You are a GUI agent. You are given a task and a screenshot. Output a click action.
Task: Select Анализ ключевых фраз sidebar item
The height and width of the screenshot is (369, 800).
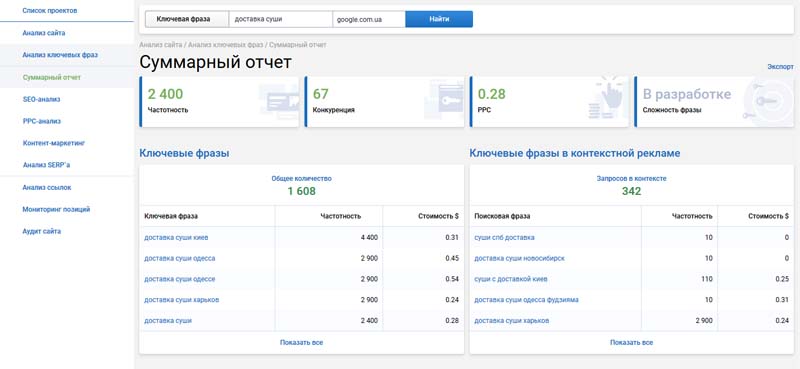click(60, 55)
